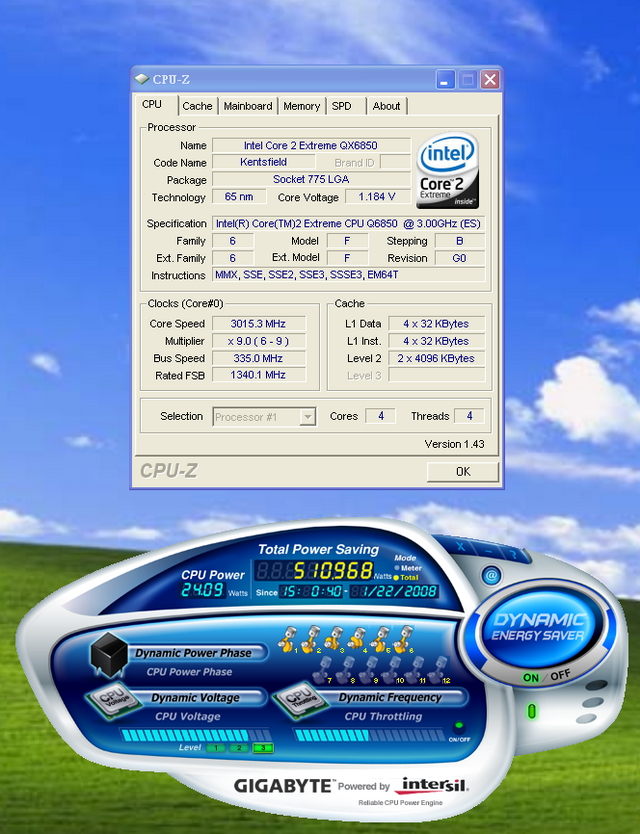Open help with the ? icon
640x834 pixels.
pyautogui.click(x=512, y=554)
